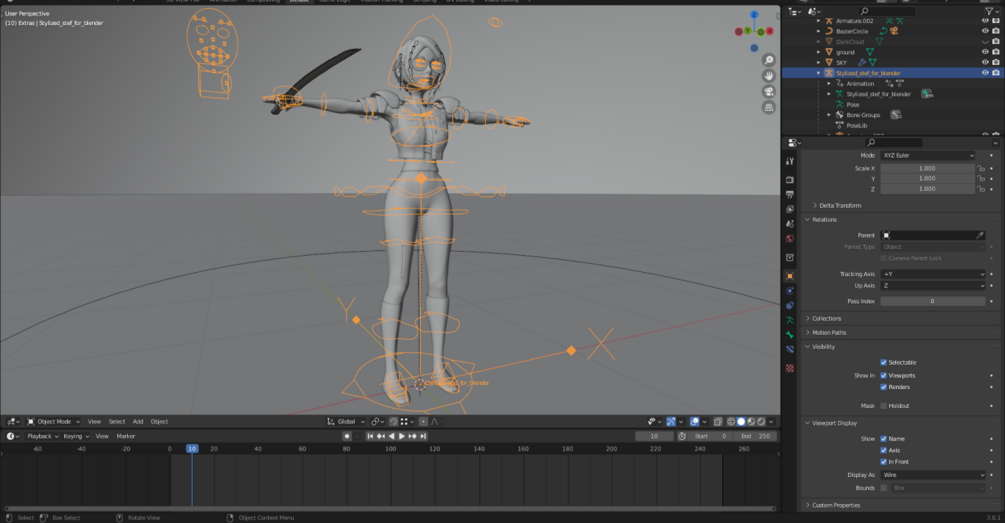Open the Keying popover in timeline
This screenshot has height=523, width=1005.
pyautogui.click(x=76, y=436)
